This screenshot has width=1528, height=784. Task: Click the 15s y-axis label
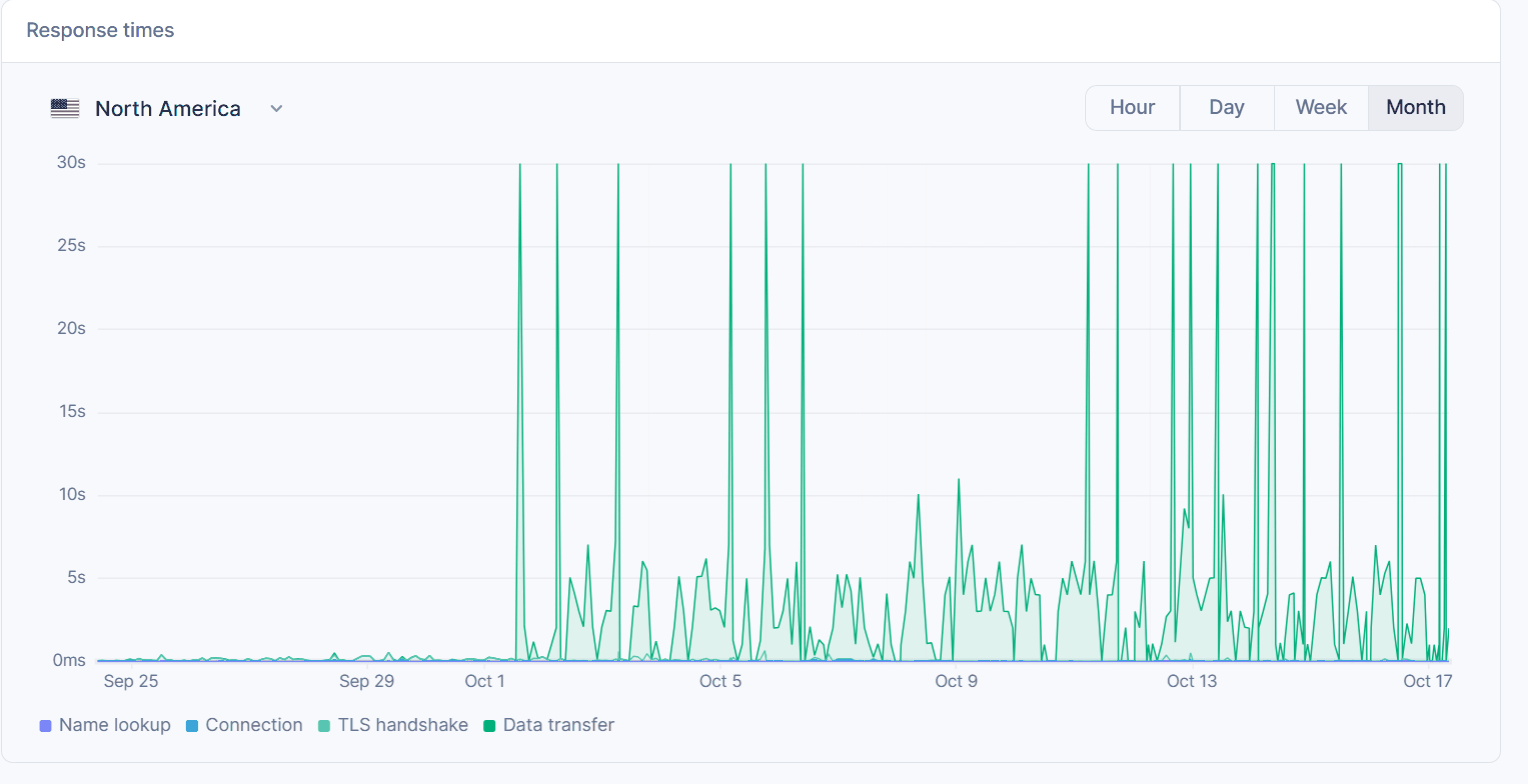[x=70, y=411]
